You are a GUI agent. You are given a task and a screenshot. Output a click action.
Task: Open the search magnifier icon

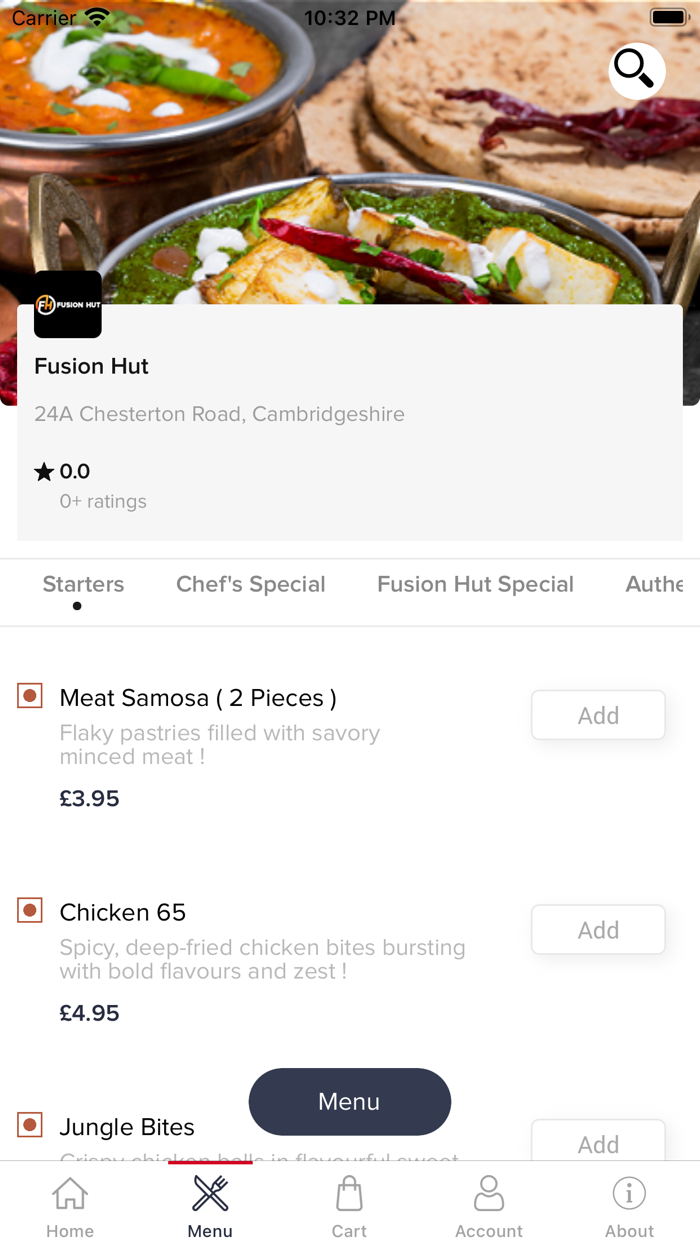pos(636,70)
